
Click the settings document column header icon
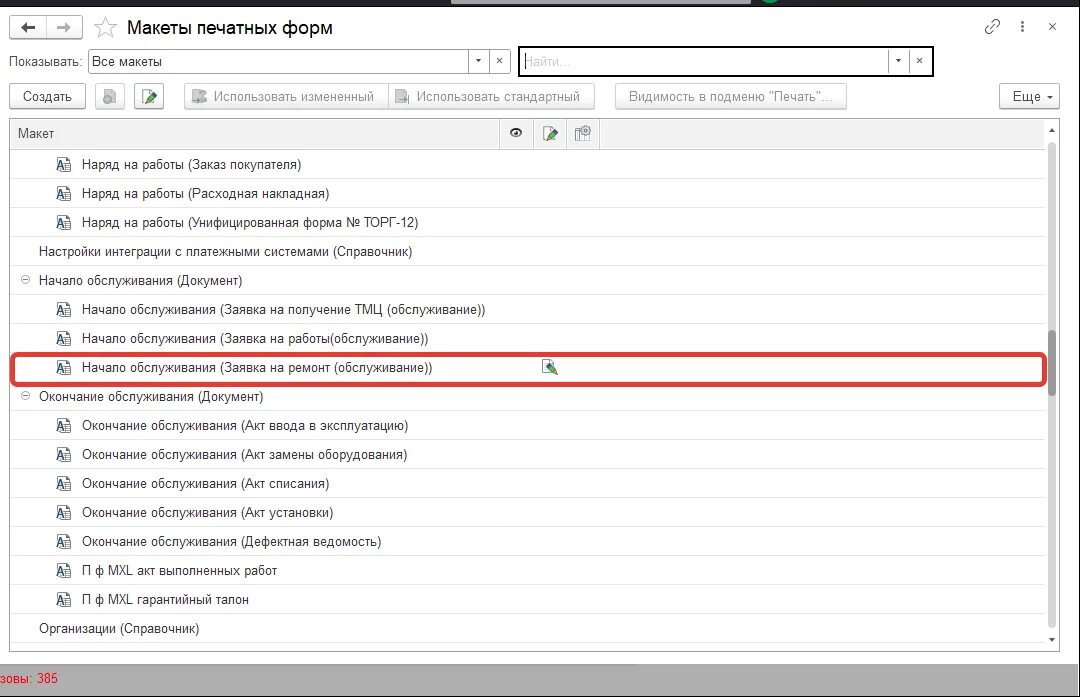(x=583, y=133)
